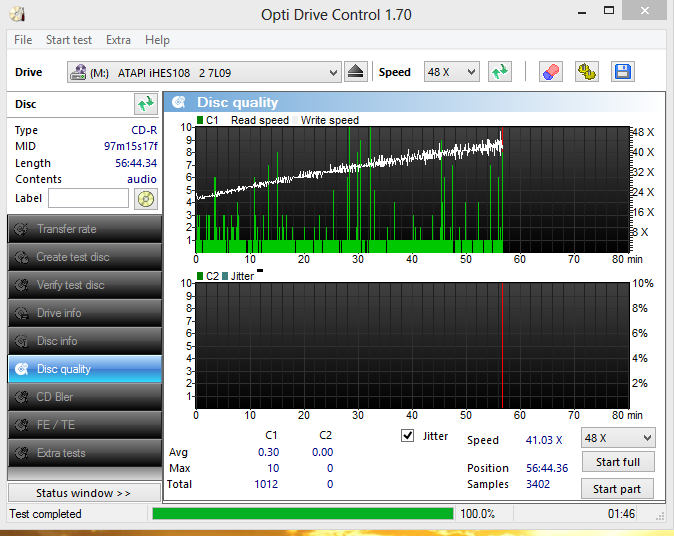Open the Extra menu
The image size is (674, 536).
[118, 40]
